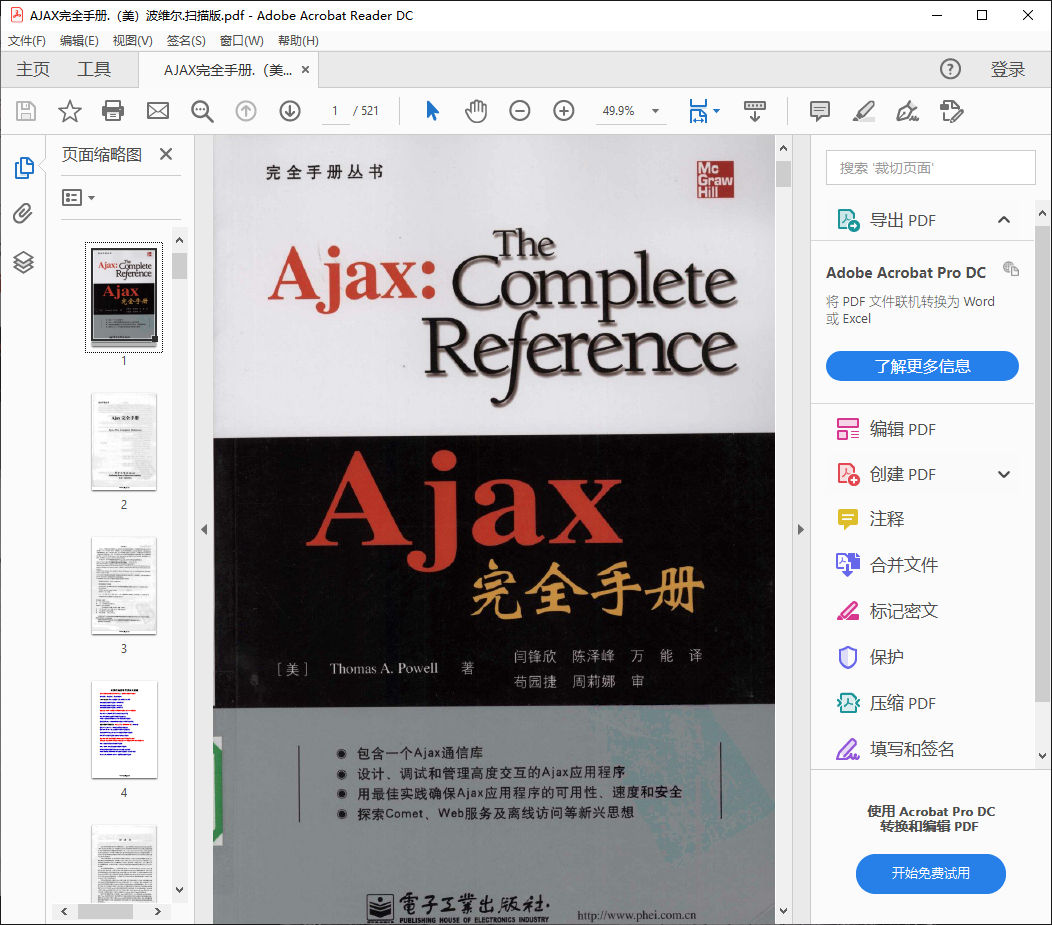Select the Hand tool

point(476,111)
